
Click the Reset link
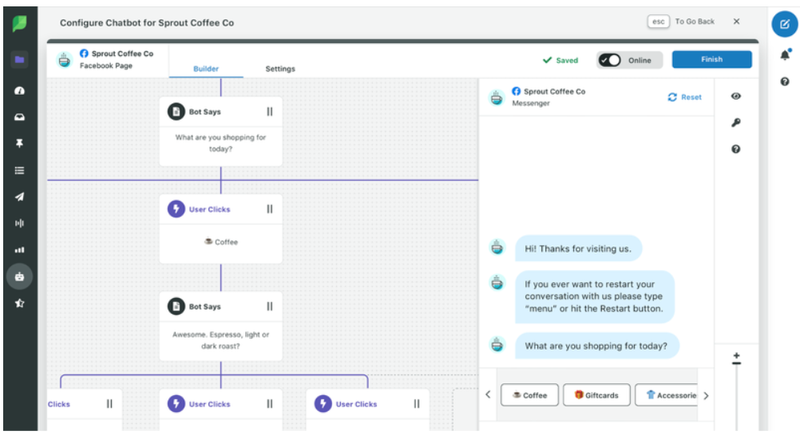(691, 97)
